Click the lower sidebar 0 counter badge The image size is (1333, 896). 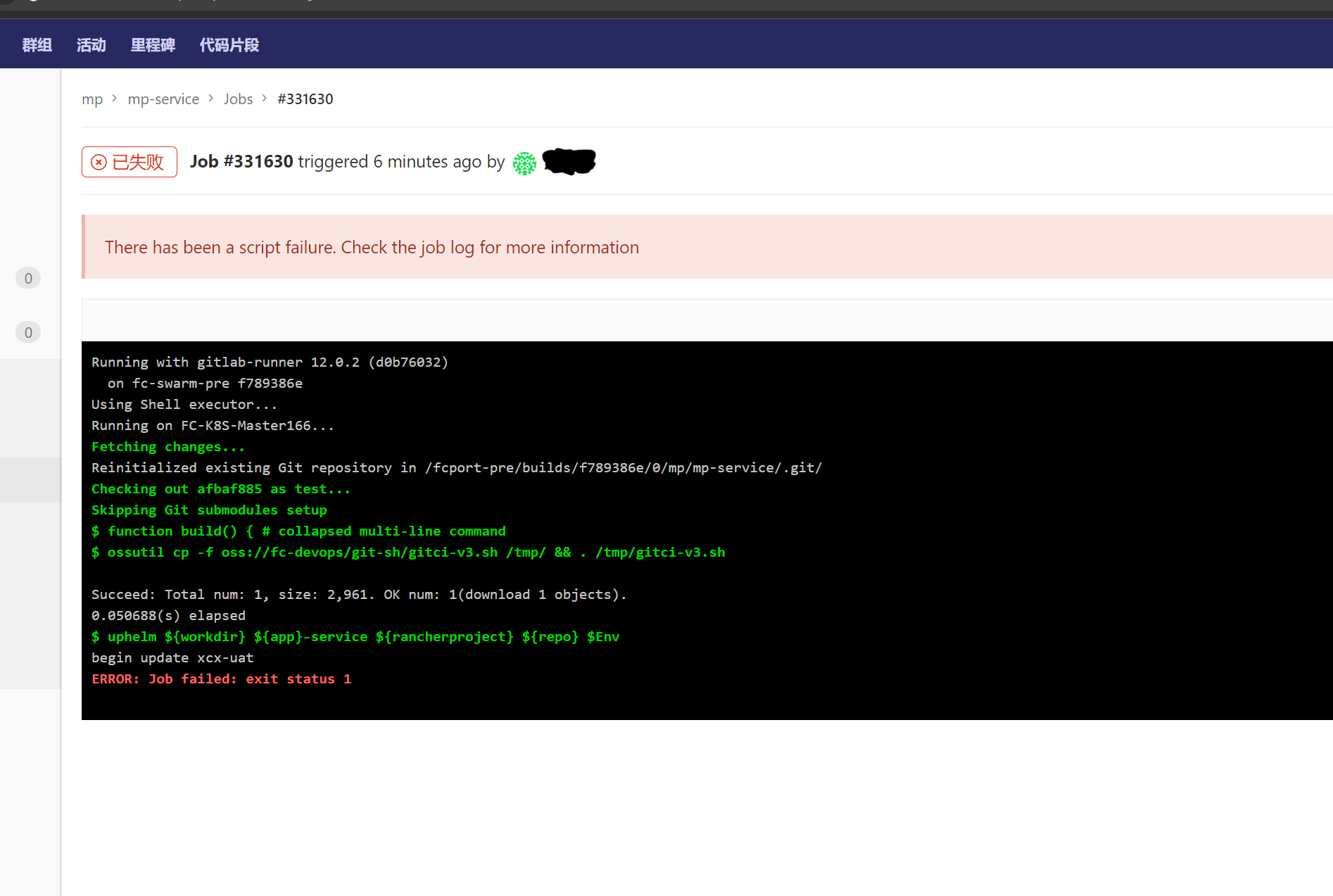[28, 332]
